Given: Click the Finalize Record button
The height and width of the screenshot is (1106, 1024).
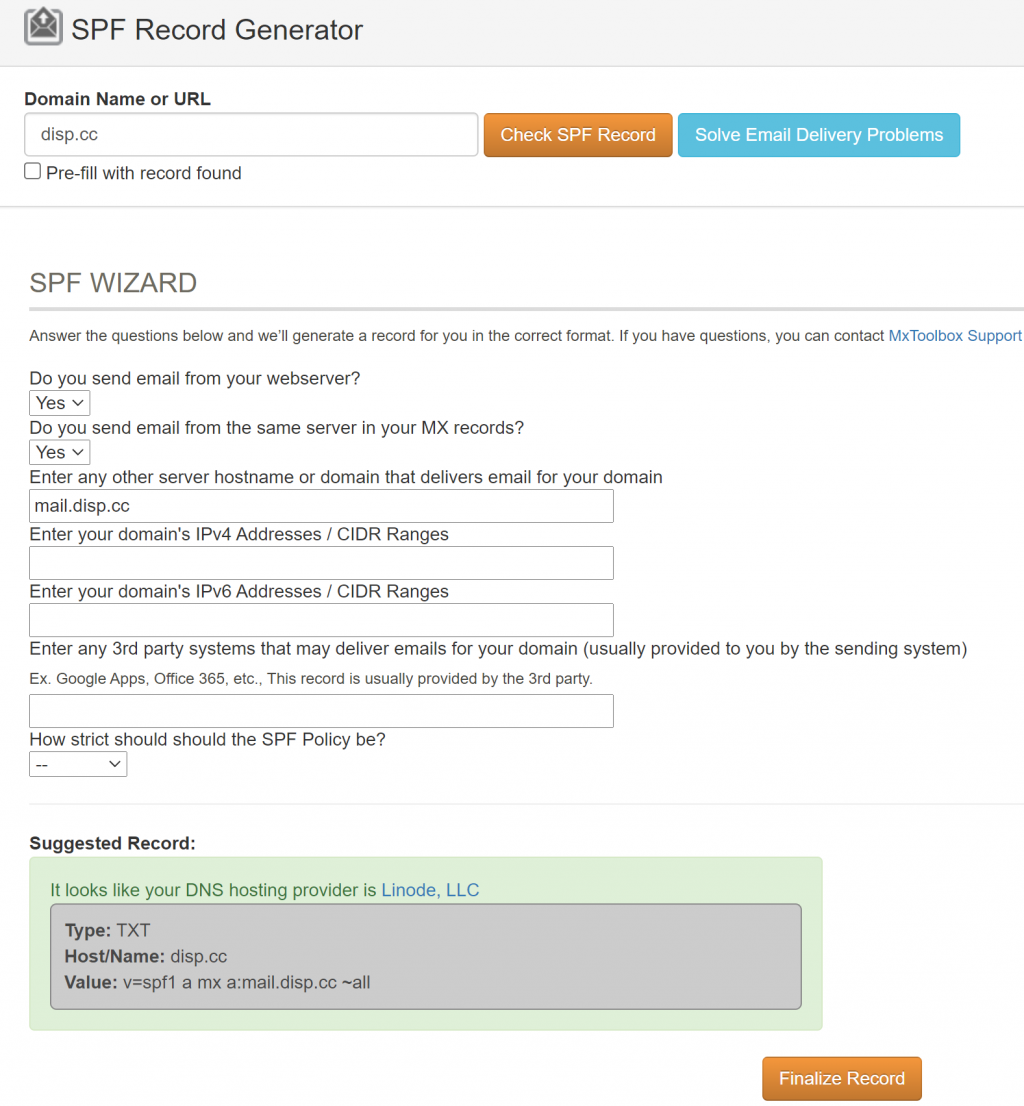Looking at the screenshot, I should tap(841, 1078).
